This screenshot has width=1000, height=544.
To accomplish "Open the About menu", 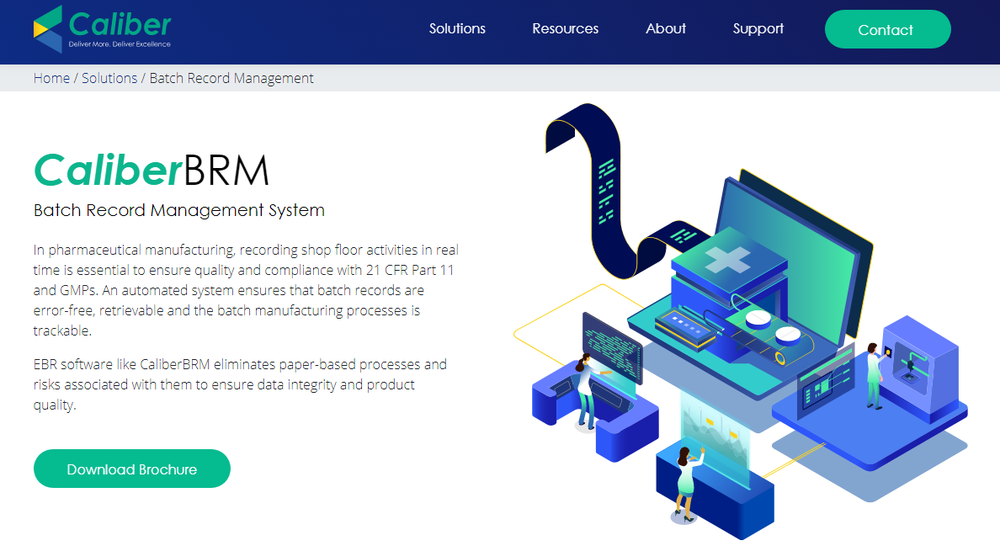I will (665, 29).
